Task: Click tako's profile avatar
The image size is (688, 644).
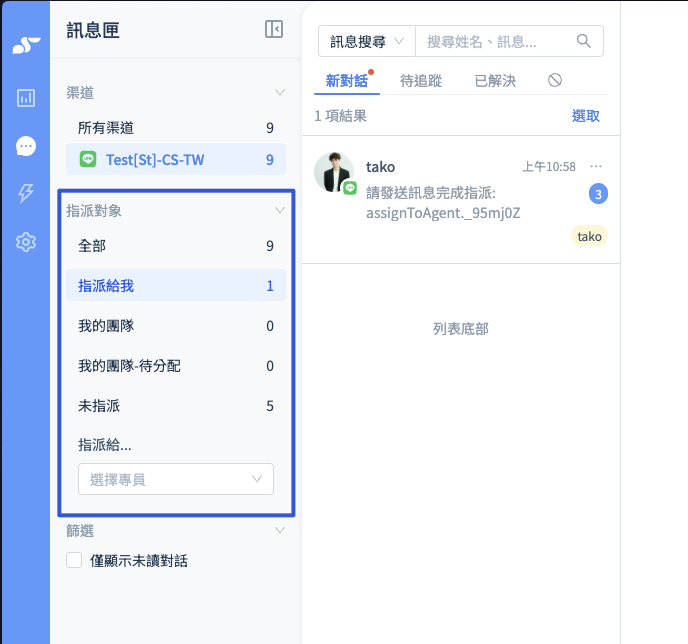Action: (x=334, y=172)
